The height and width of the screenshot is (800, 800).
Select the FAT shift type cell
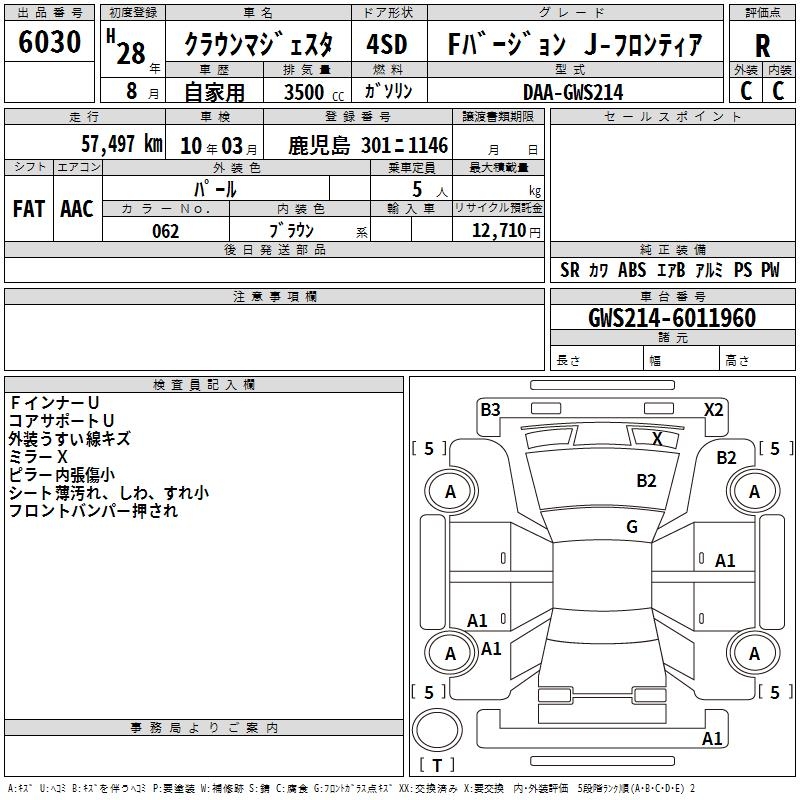[29, 209]
